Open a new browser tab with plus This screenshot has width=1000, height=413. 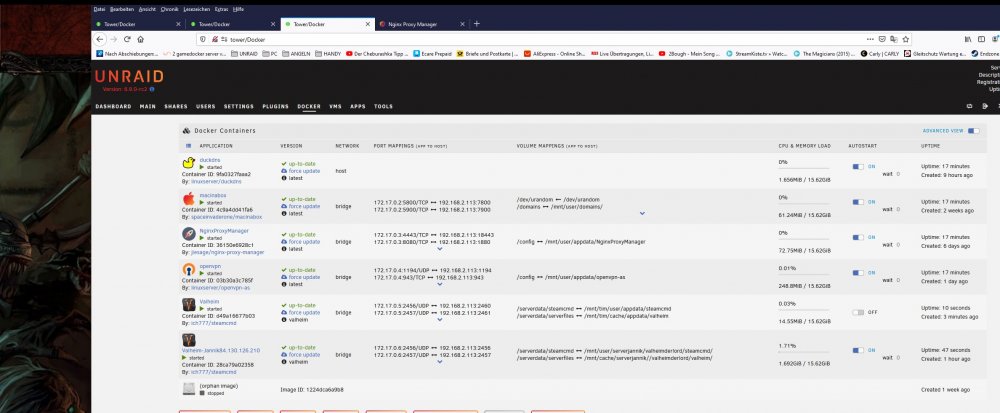pyautogui.click(x=476, y=24)
